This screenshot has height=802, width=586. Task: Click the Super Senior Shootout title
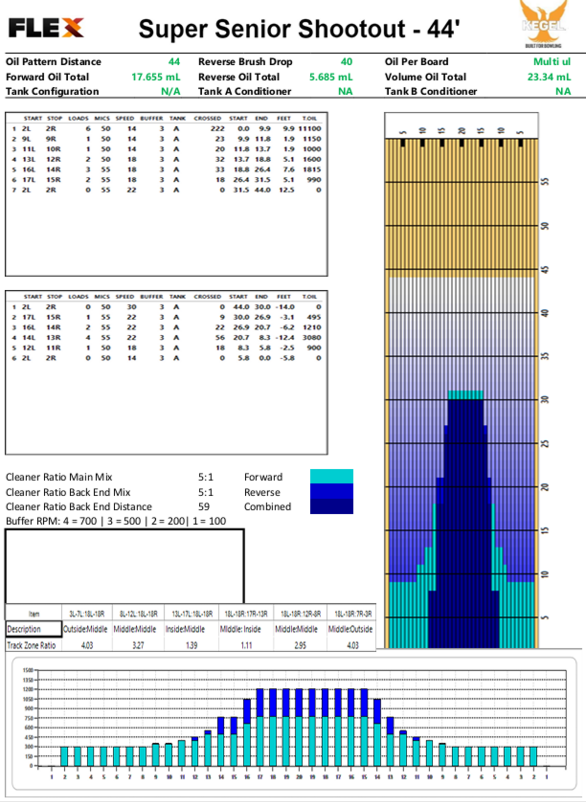pyautogui.click(x=299, y=29)
